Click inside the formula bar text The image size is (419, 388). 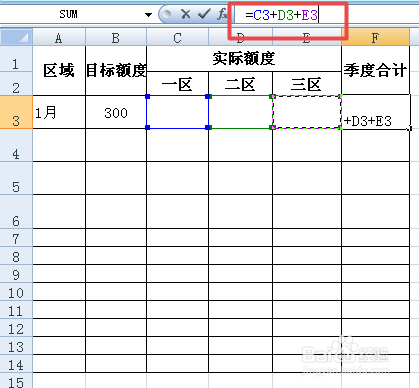click(282, 15)
